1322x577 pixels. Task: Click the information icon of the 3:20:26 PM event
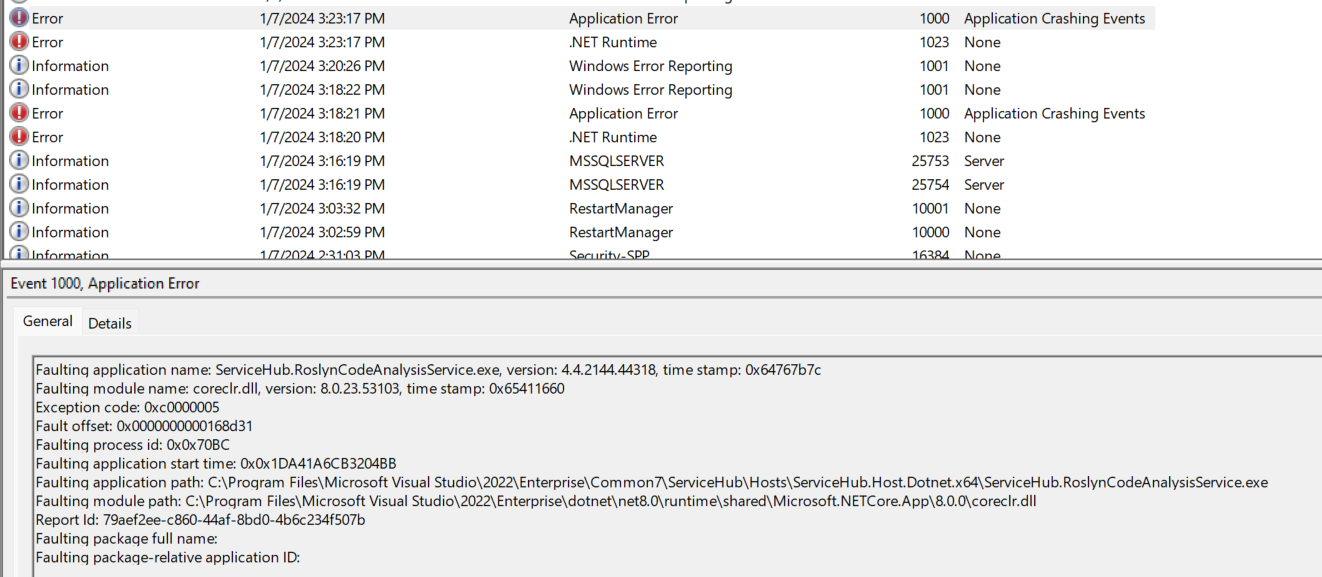click(19, 66)
